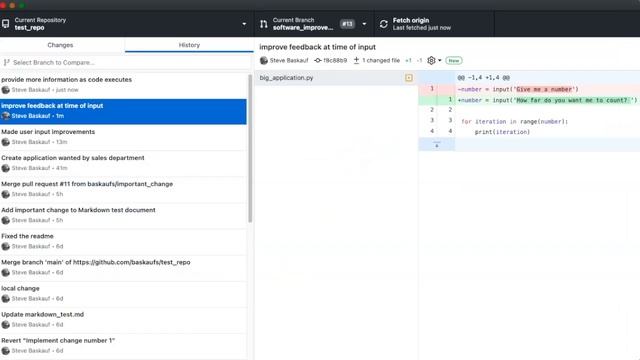This screenshot has height=360, width=640.
Task: Select commit 'Merge pull request #11'
Action: (x=123, y=189)
